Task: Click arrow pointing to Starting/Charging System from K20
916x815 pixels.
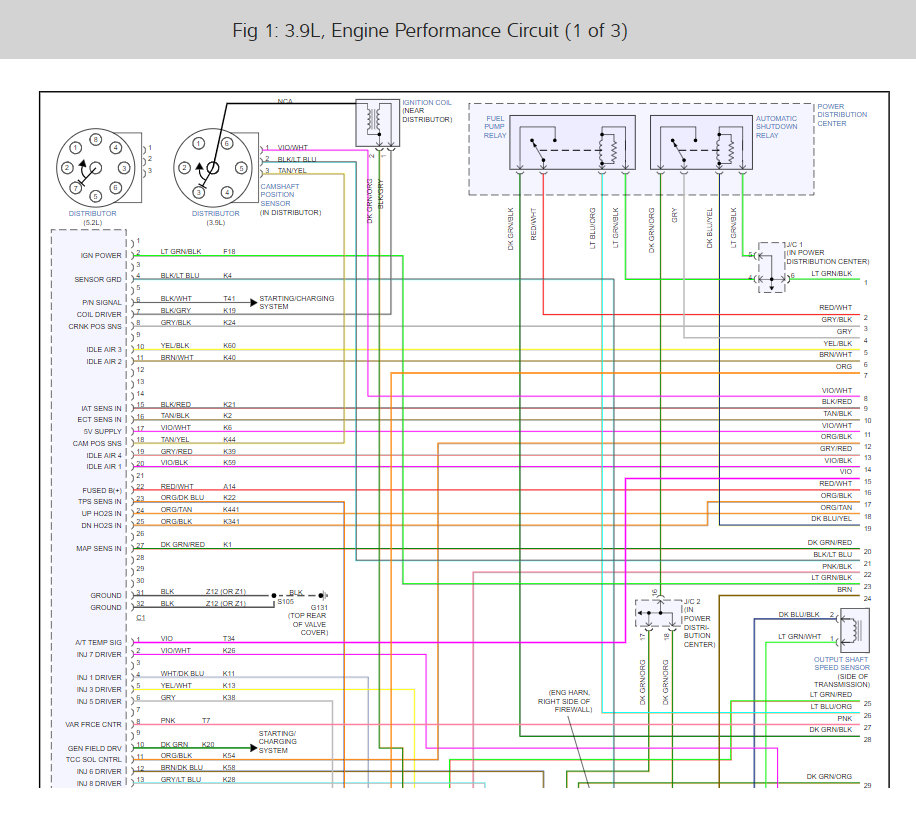Action: (254, 747)
